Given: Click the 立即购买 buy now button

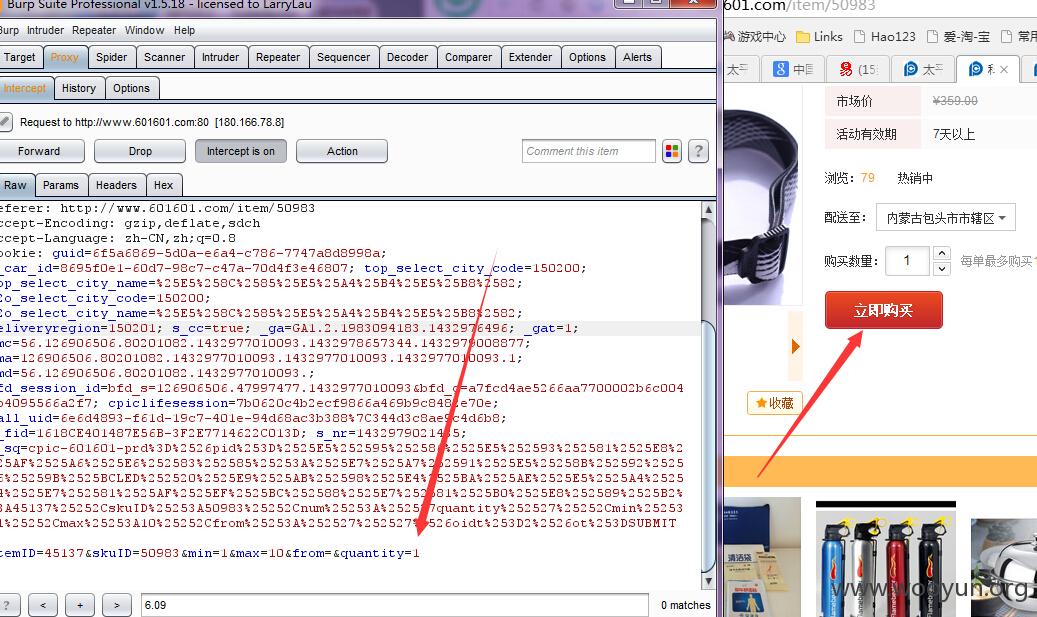Looking at the screenshot, I should [884, 310].
